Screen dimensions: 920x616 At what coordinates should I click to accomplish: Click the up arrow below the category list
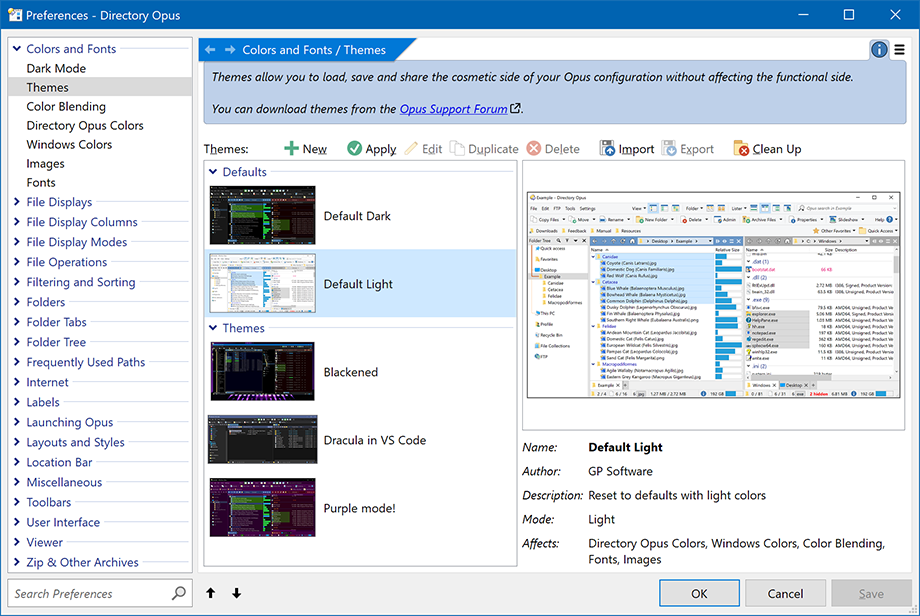[x=211, y=593]
